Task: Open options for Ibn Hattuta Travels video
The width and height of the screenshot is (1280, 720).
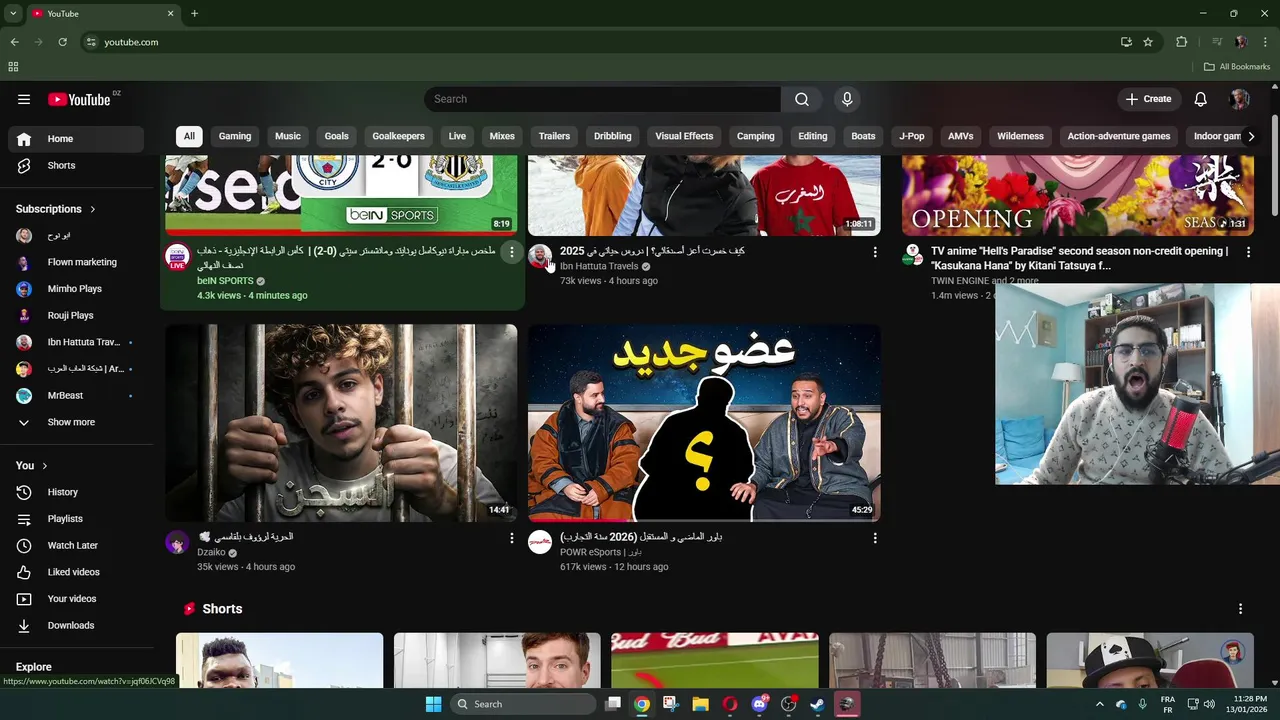Action: tap(875, 252)
